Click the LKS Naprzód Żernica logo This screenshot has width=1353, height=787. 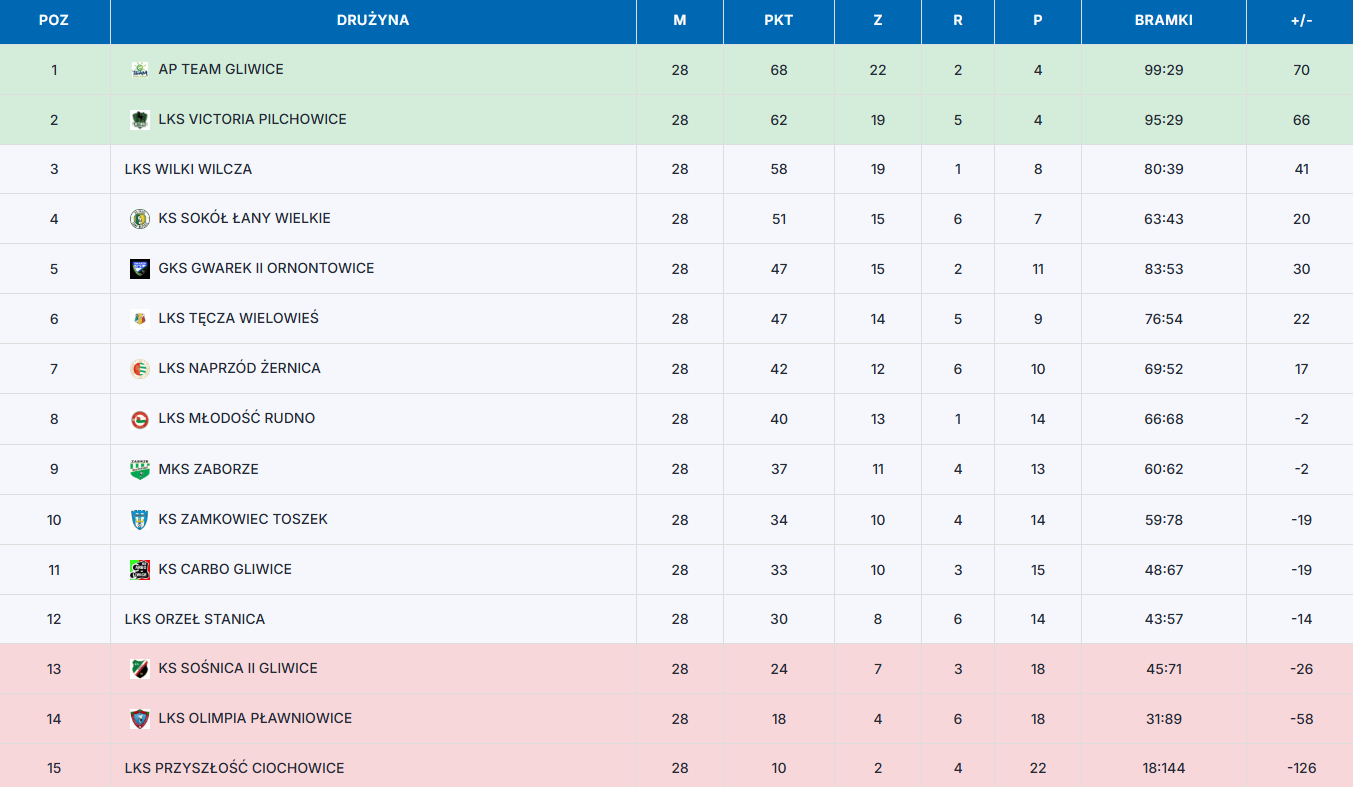(x=140, y=369)
